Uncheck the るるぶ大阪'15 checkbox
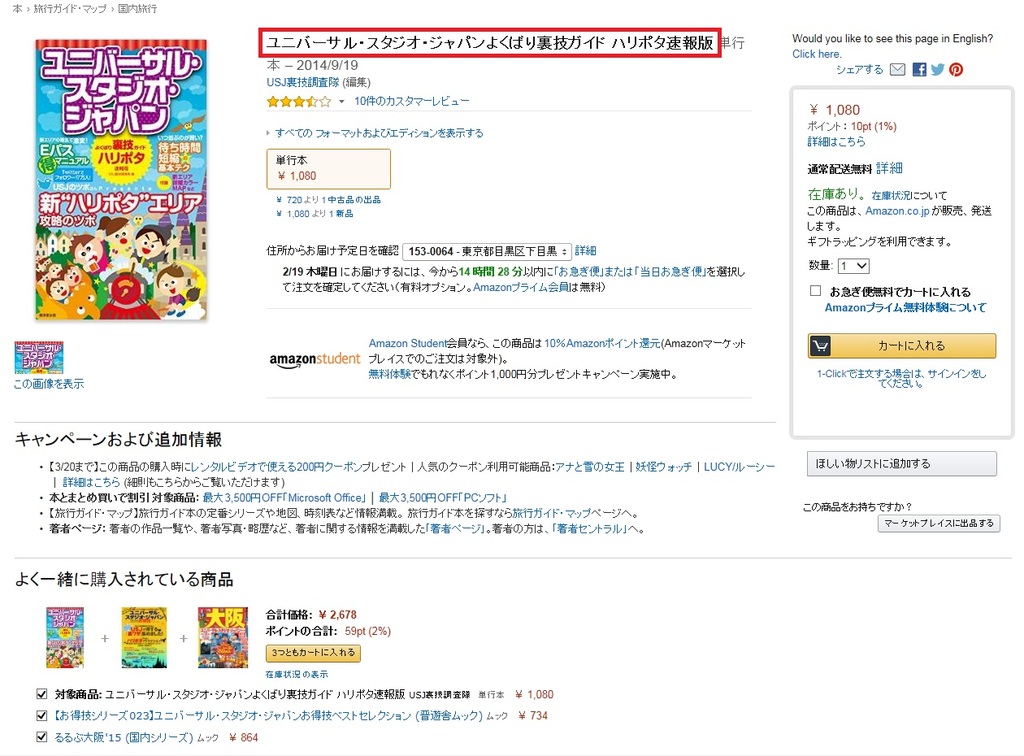The image size is (1024, 756). point(42,736)
